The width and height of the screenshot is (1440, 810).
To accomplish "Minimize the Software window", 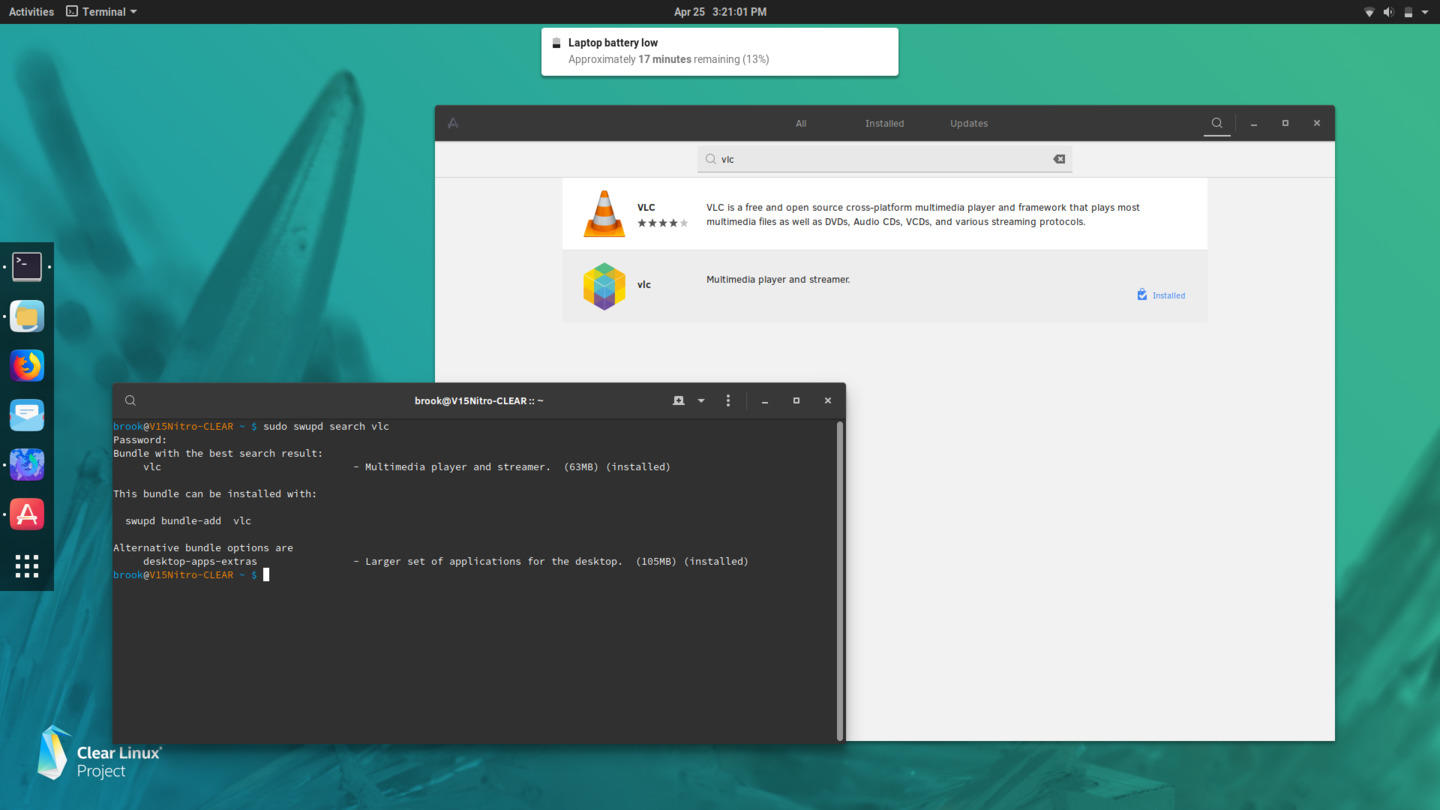I will (x=1254, y=123).
